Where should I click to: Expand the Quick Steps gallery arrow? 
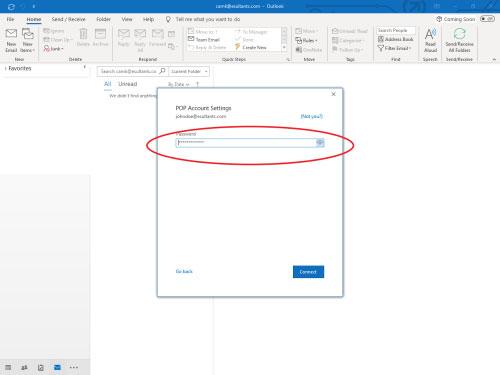(284, 48)
